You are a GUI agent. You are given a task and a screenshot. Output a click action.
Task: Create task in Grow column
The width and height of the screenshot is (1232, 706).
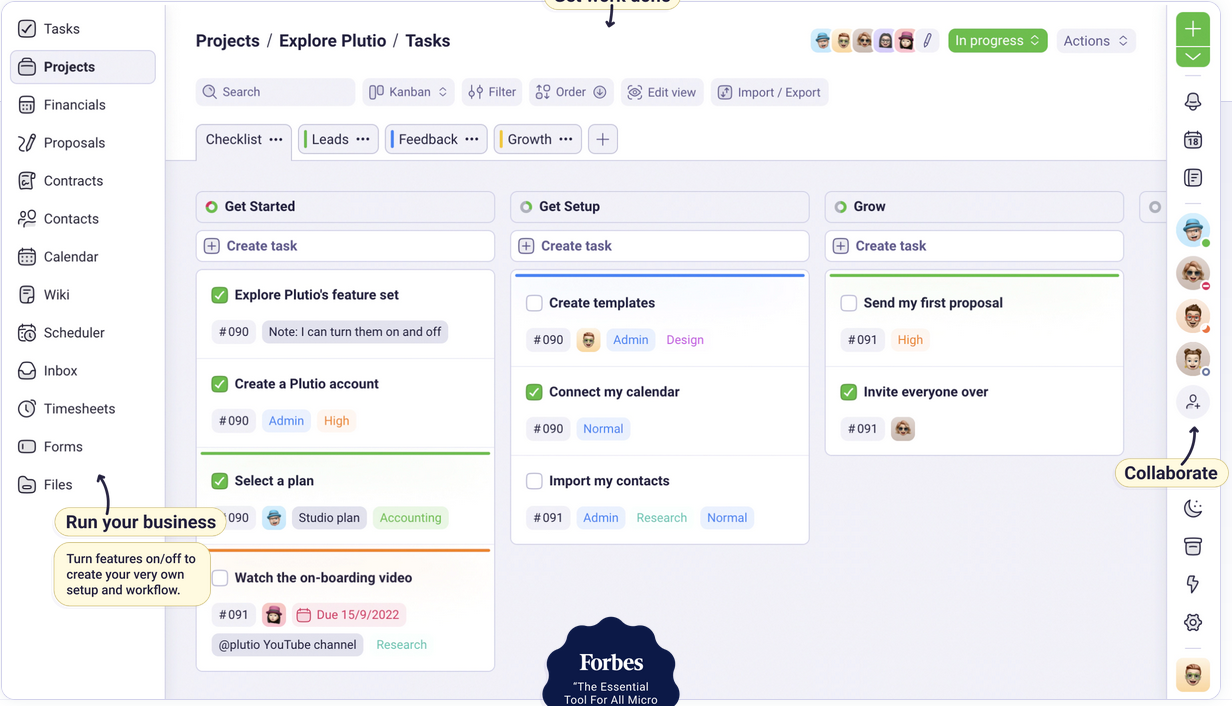click(974, 246)
